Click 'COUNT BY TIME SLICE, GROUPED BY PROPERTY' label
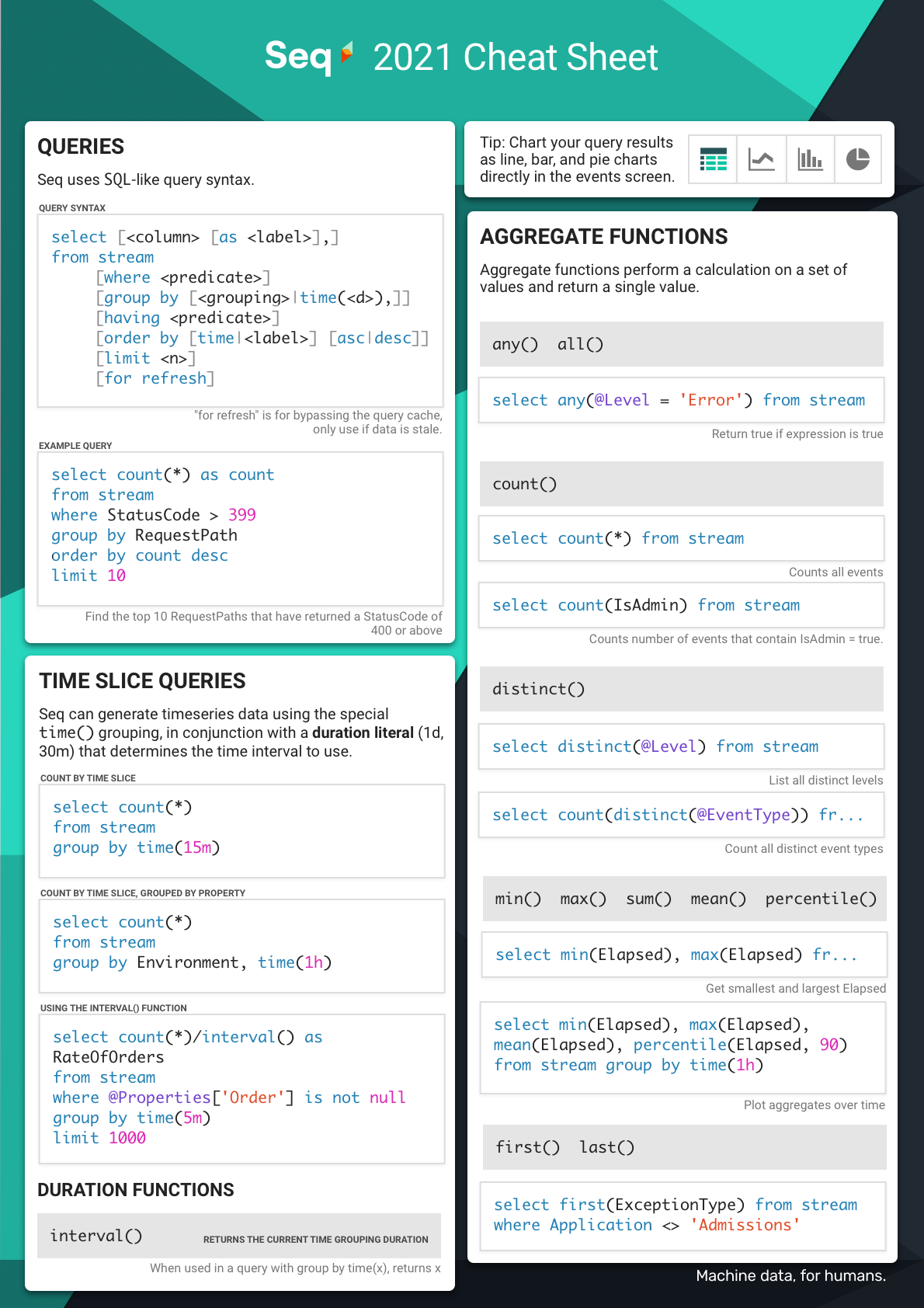Screen dimensions: 924x1308 coord(143,893)
